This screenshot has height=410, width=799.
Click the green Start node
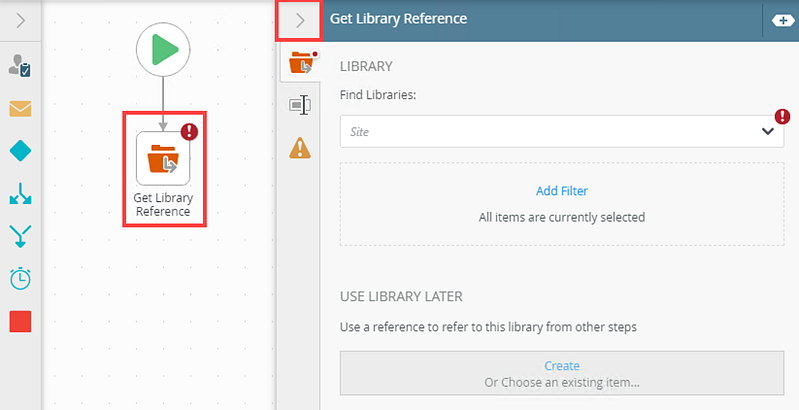tap(163, 49)
